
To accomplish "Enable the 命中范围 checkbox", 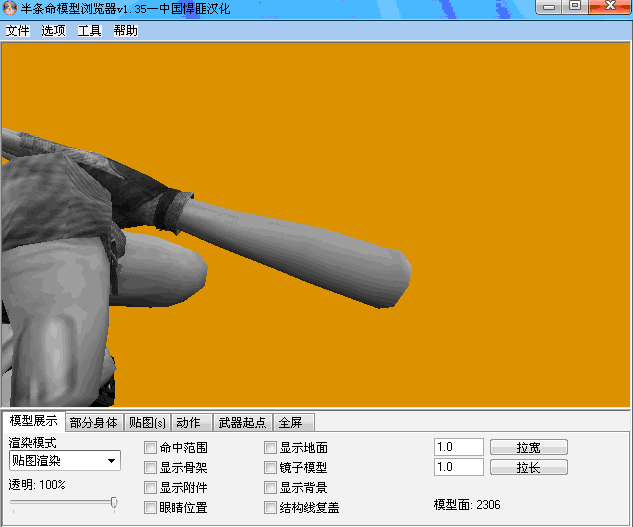I will [151, 448].
